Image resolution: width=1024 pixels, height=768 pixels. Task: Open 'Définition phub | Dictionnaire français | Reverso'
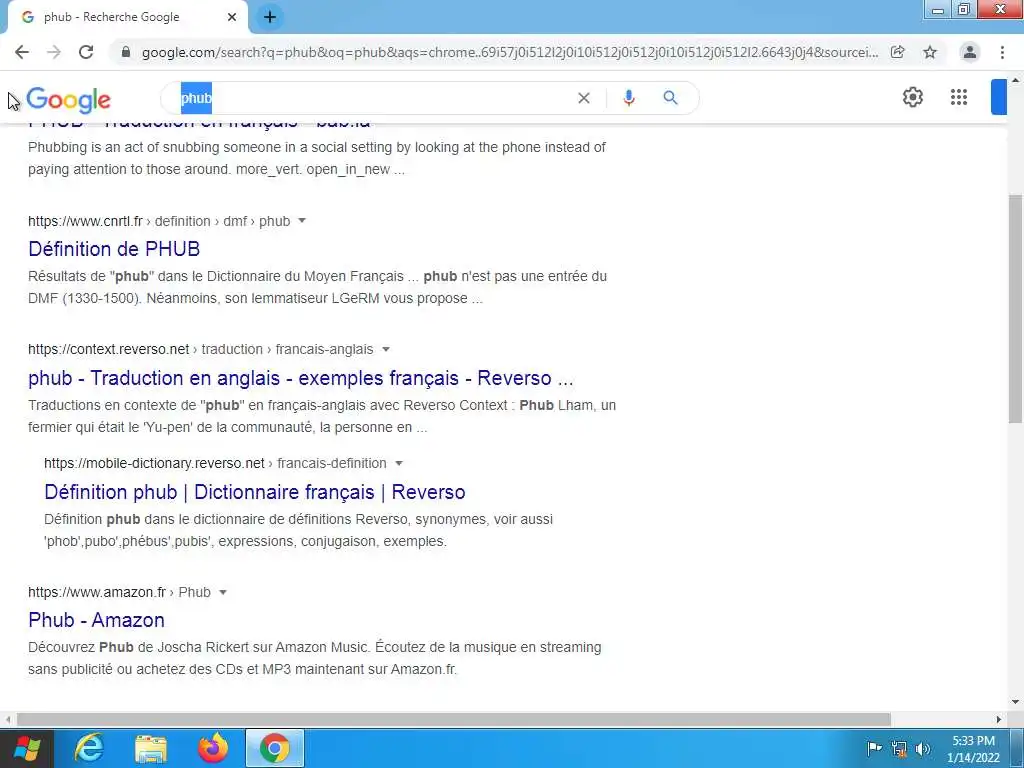tap(255, 492)
